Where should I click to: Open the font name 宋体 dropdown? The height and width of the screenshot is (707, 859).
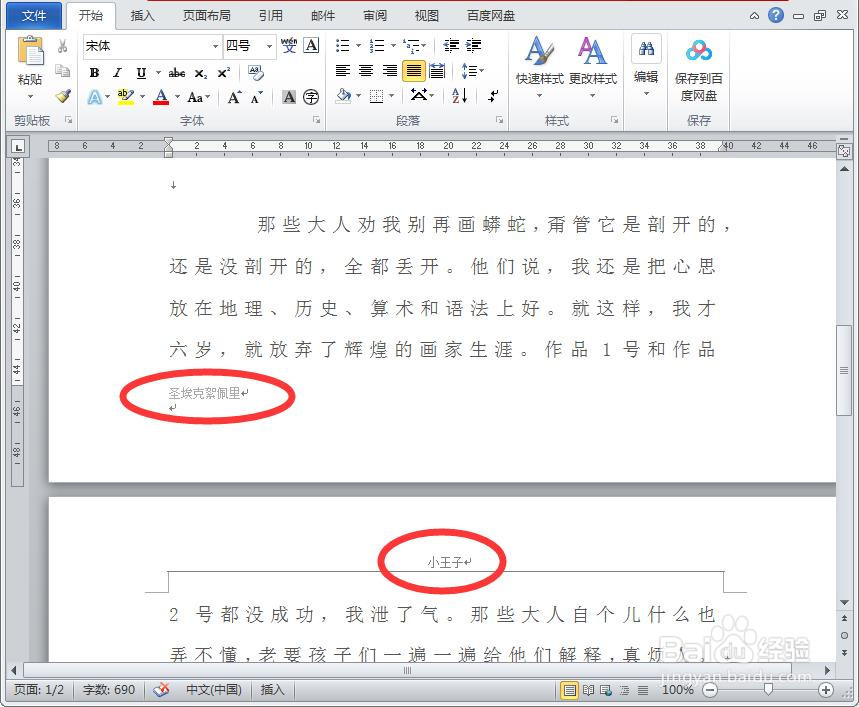tap(215, 46)
